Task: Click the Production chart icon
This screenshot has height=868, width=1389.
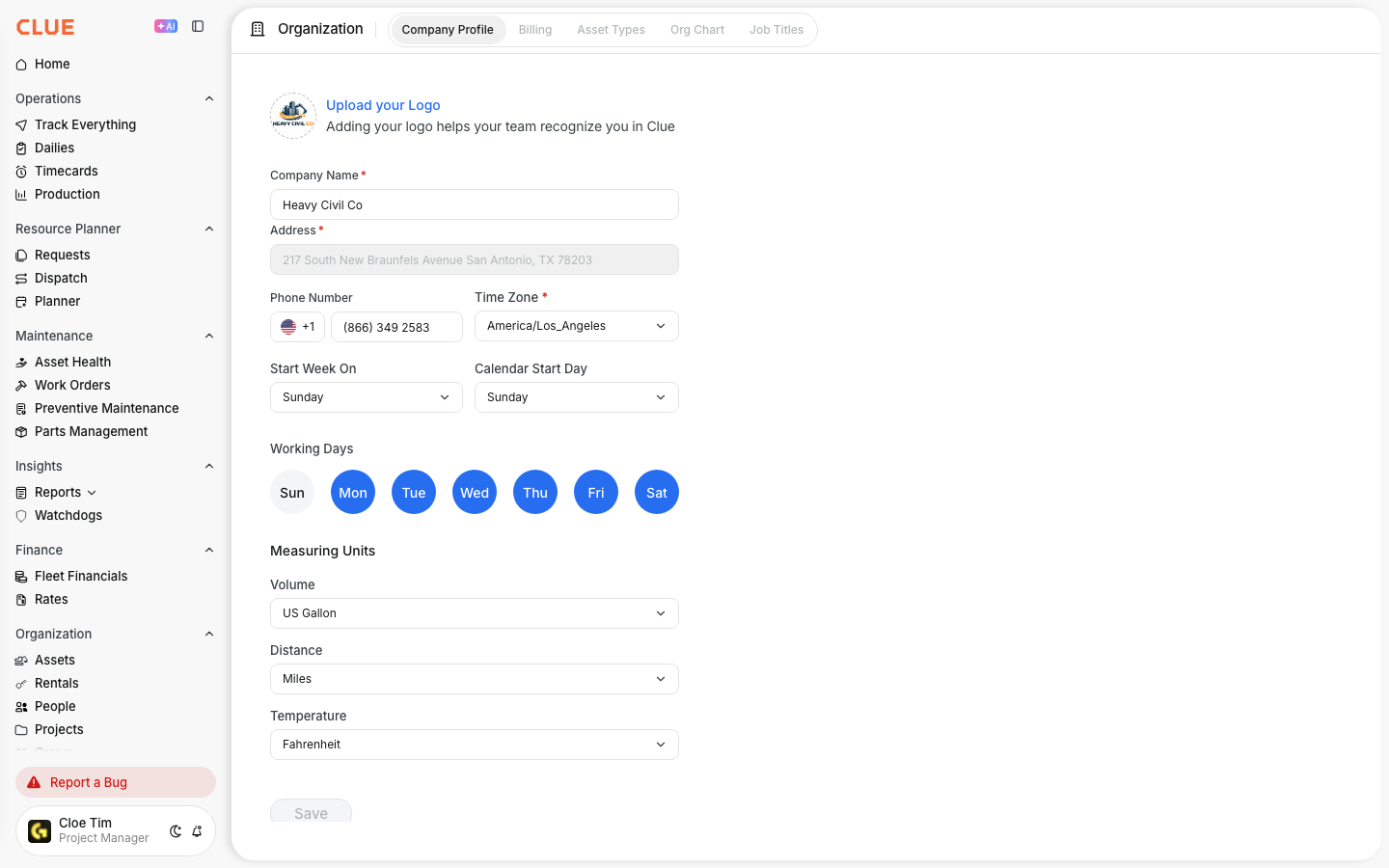Action: (21, 195)
